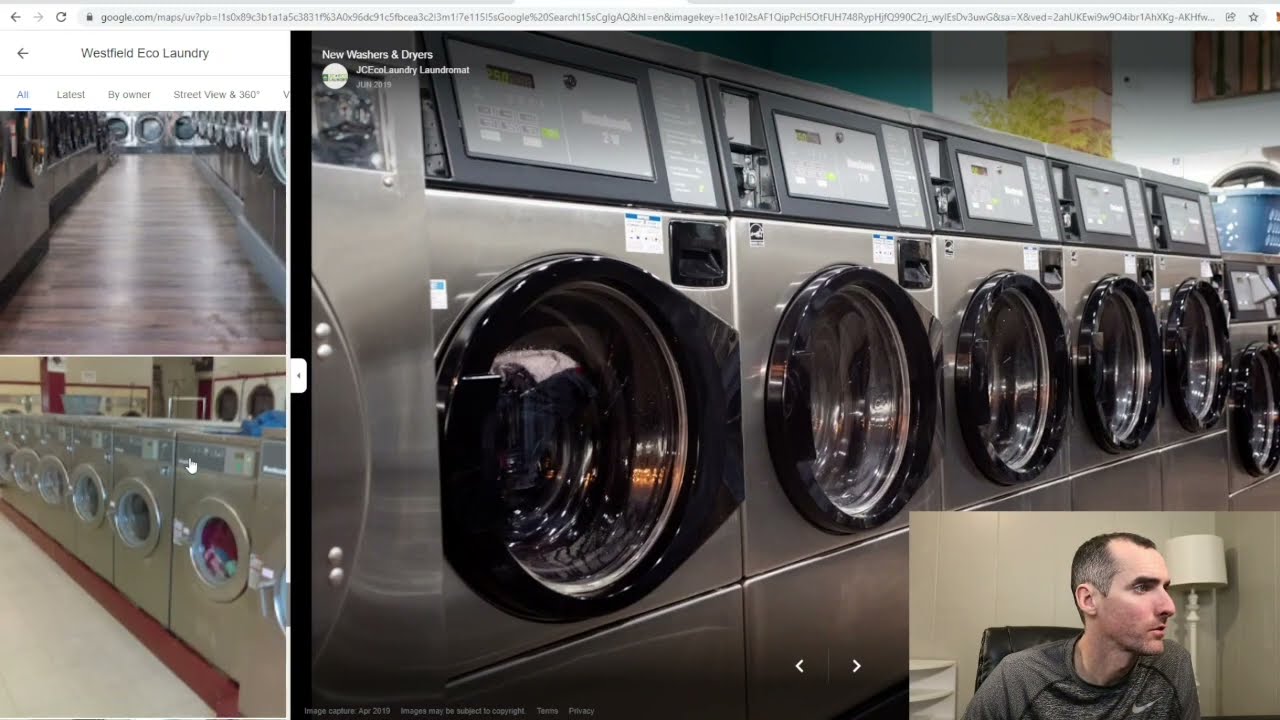Show the Street View & 360° tab
1280x720 pixels.
tap(216, 94)
